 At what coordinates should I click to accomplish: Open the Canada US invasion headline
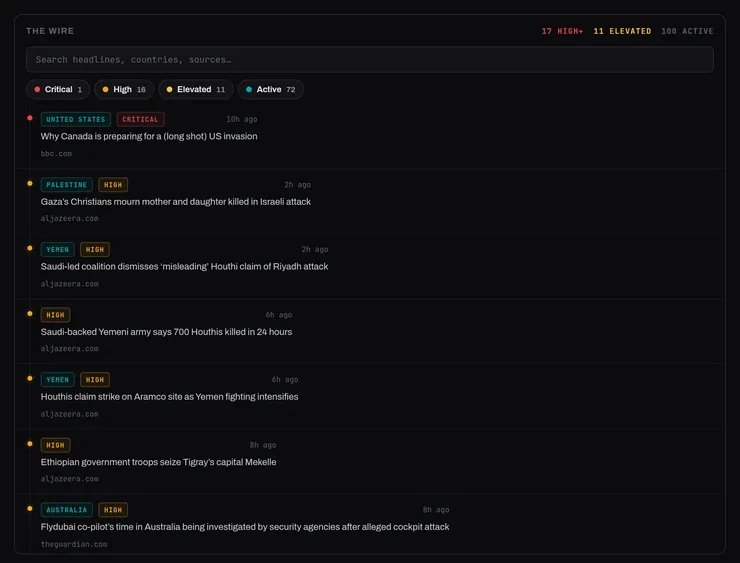click(149, 136)
